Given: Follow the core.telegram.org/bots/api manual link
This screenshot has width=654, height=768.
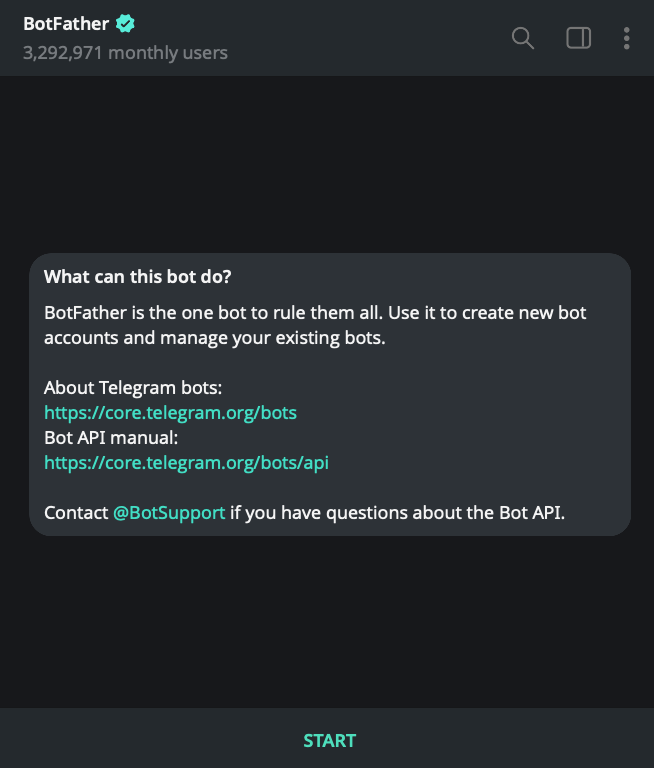Looking at the screenshot, I should coord(186,462).
